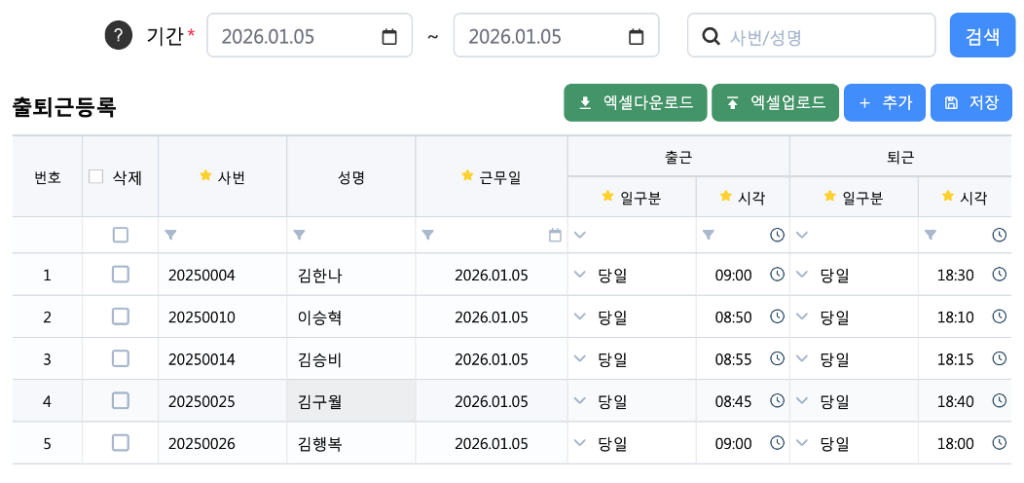
Task: Open the start date calendar picker
Action: (x=390, y=37)
